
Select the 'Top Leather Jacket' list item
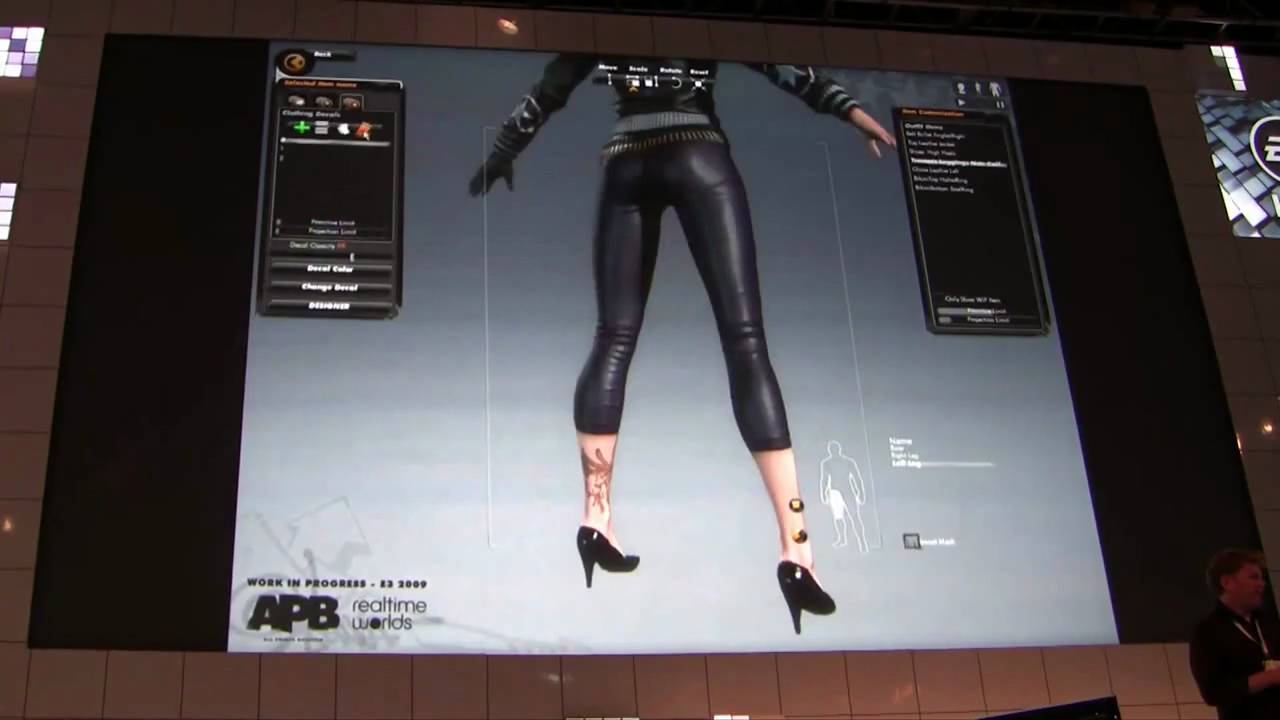[932, 144]
